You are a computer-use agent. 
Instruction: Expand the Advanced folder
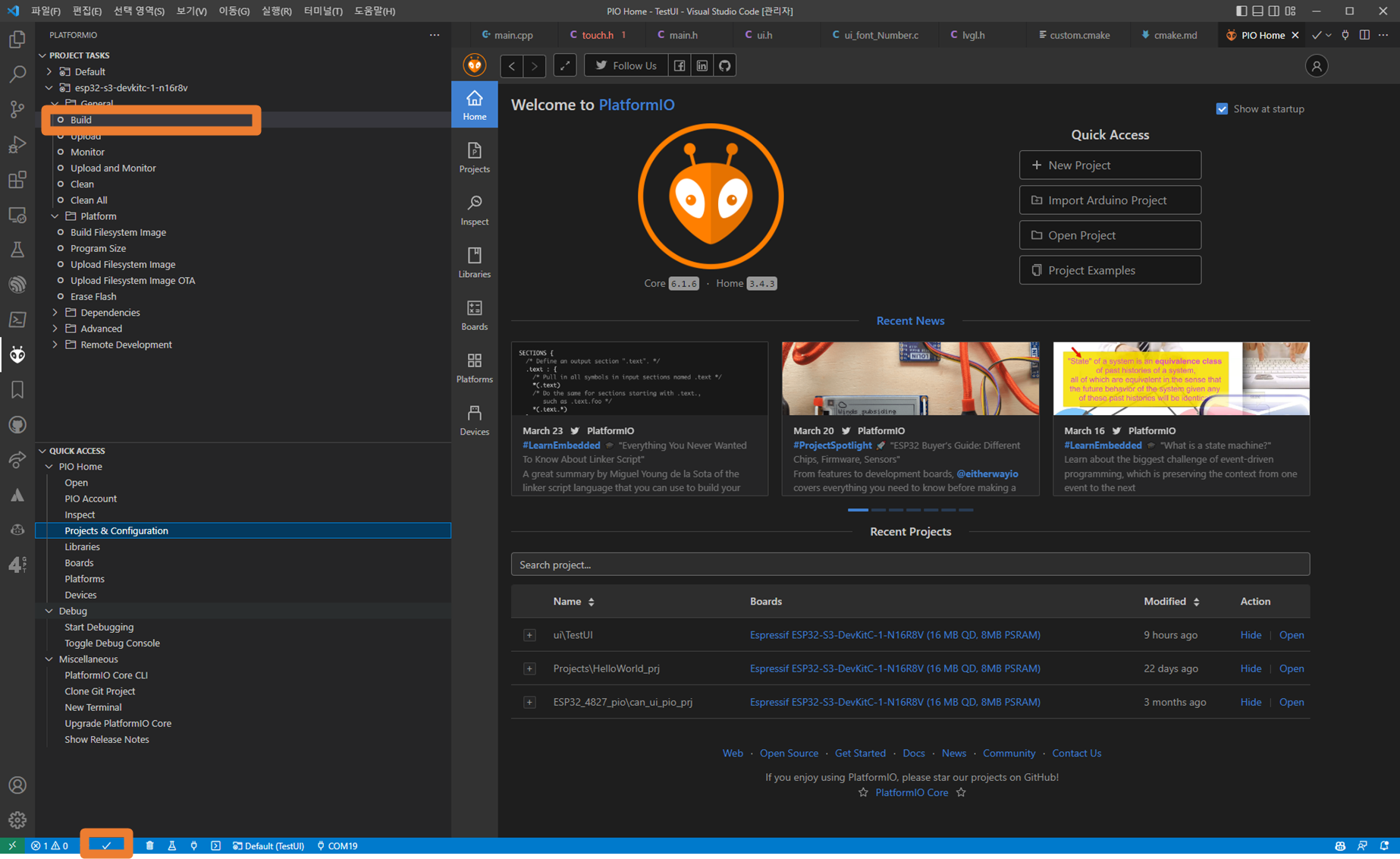55,329
